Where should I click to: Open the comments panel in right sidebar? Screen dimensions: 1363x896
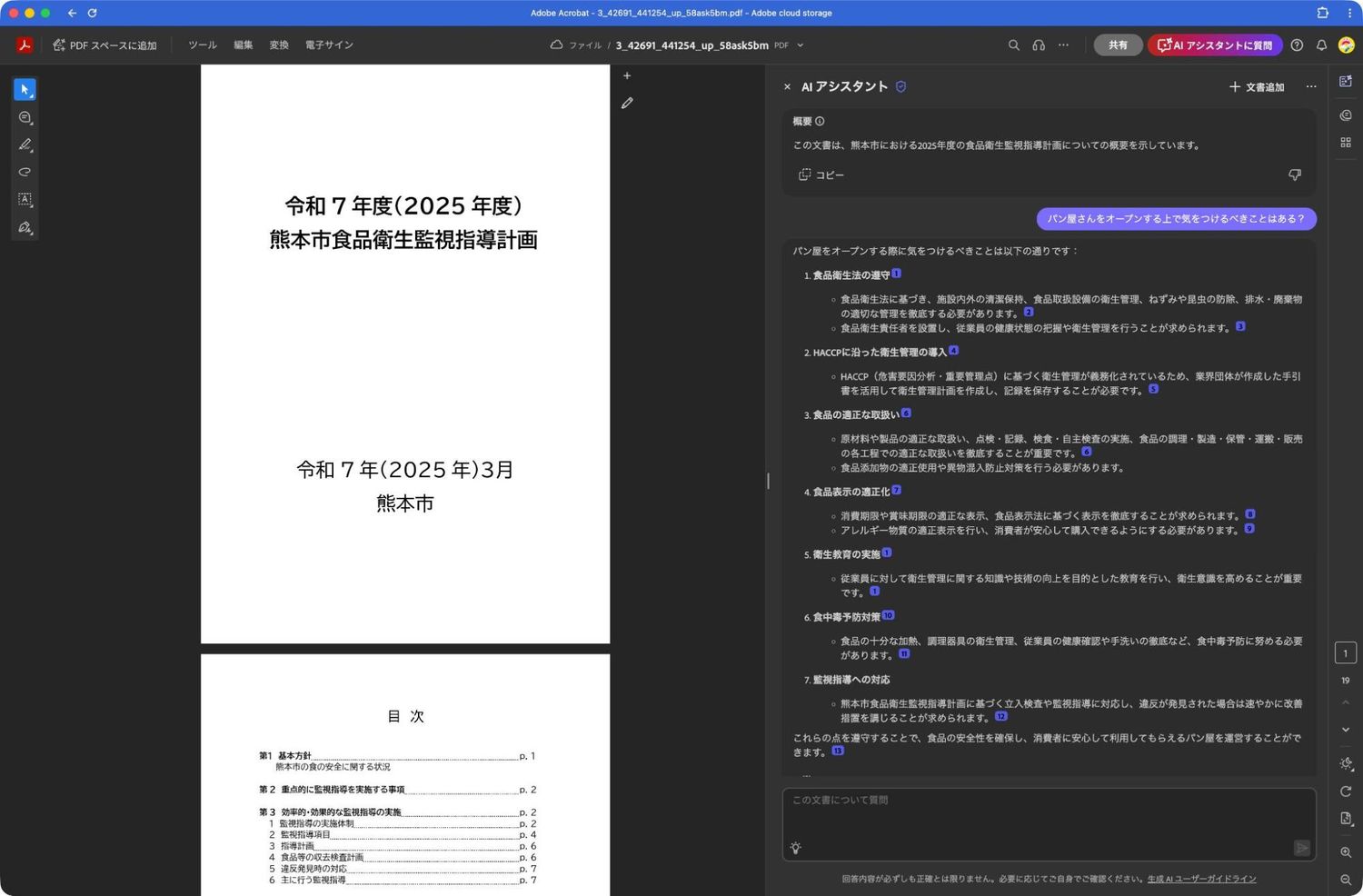point(1346,114)
